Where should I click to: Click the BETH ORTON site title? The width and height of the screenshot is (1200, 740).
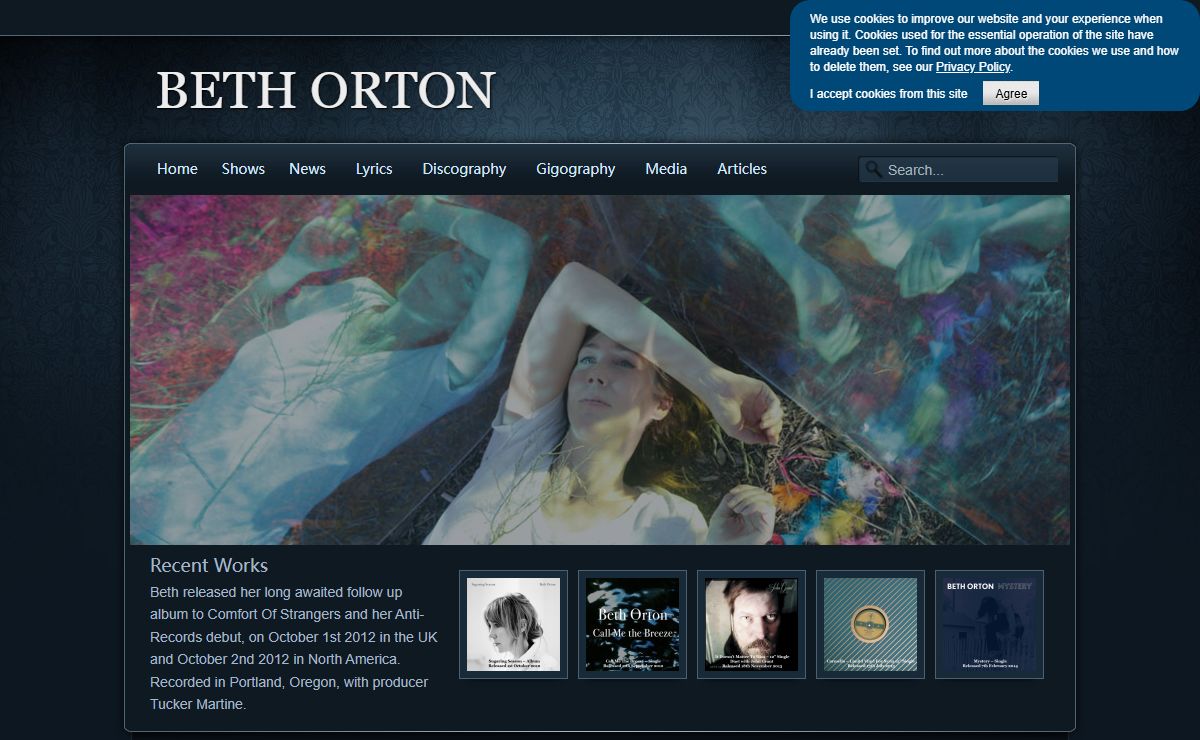click(326, 90)
